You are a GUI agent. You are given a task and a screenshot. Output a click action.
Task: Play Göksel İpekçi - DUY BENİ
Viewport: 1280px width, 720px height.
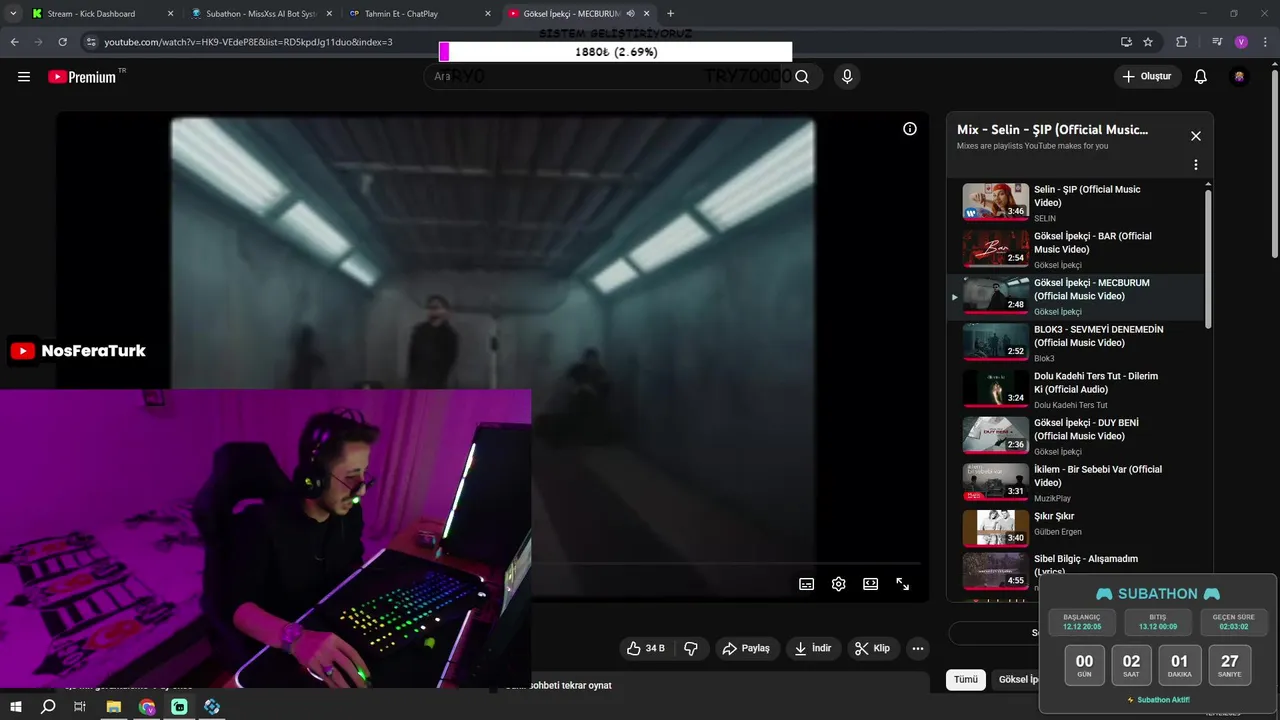tap(1075, 437)
